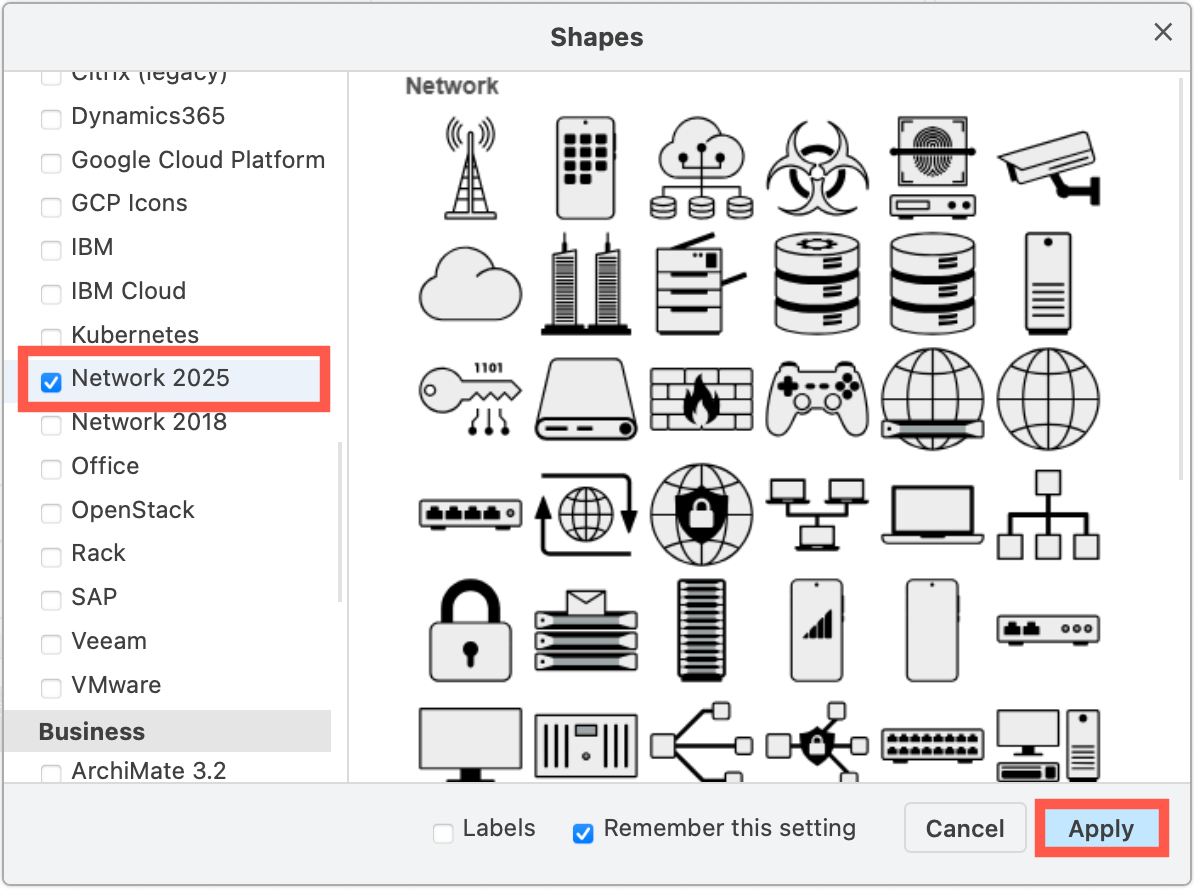
Task: Select the laptop shape
Action: [932, 515]
